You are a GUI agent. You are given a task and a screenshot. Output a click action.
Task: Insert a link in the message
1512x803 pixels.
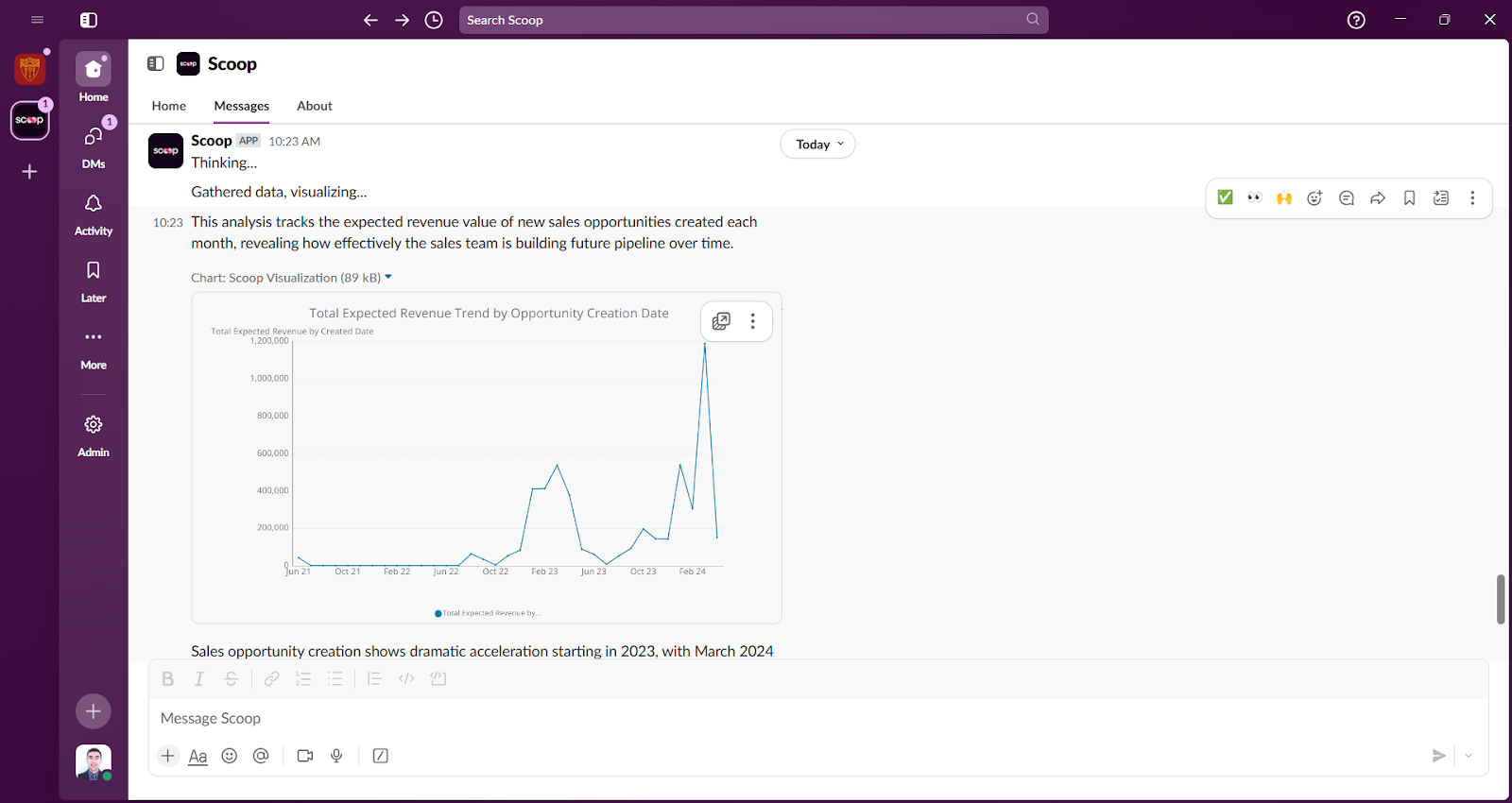[271, 678]
